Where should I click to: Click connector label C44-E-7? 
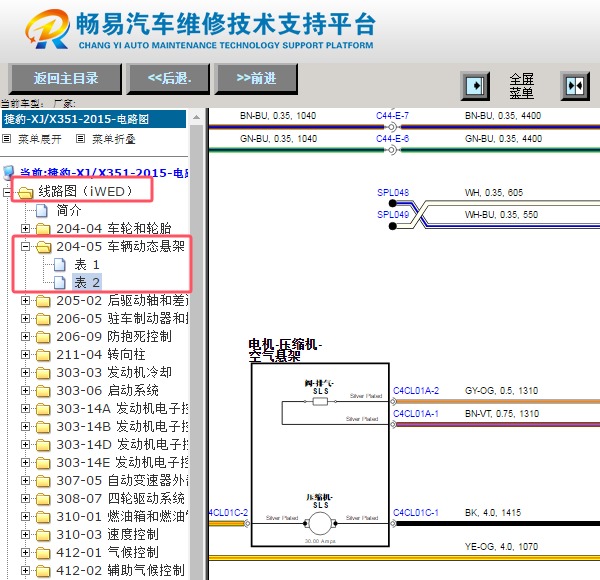click(x=392, y=116)
